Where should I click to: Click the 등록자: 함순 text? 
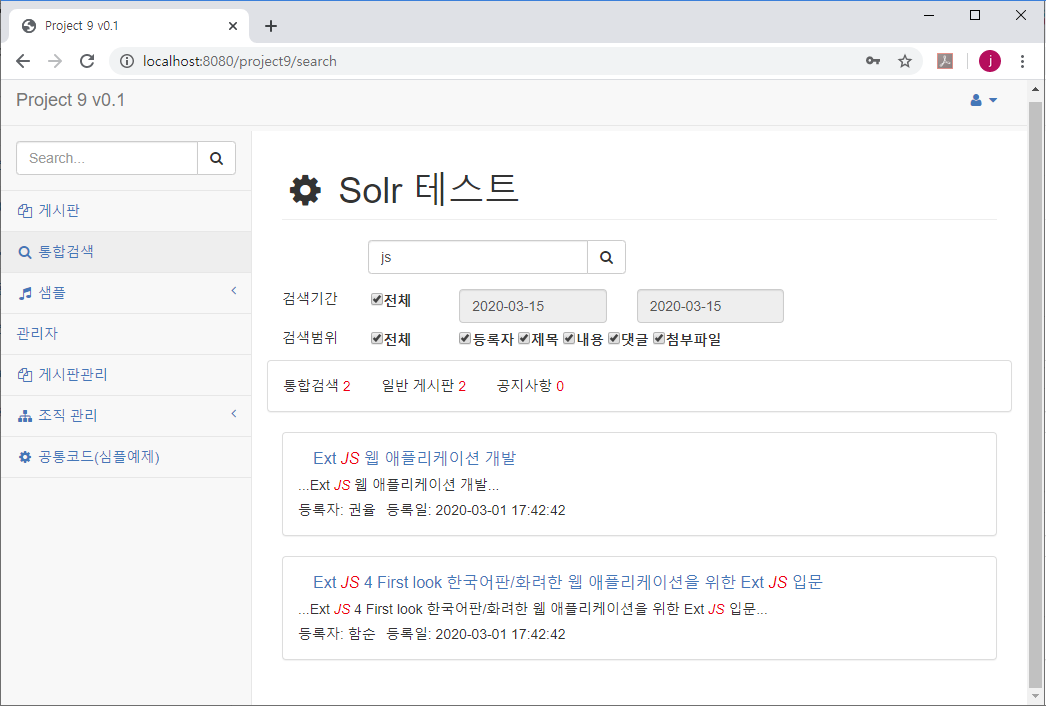coord(337,635)
